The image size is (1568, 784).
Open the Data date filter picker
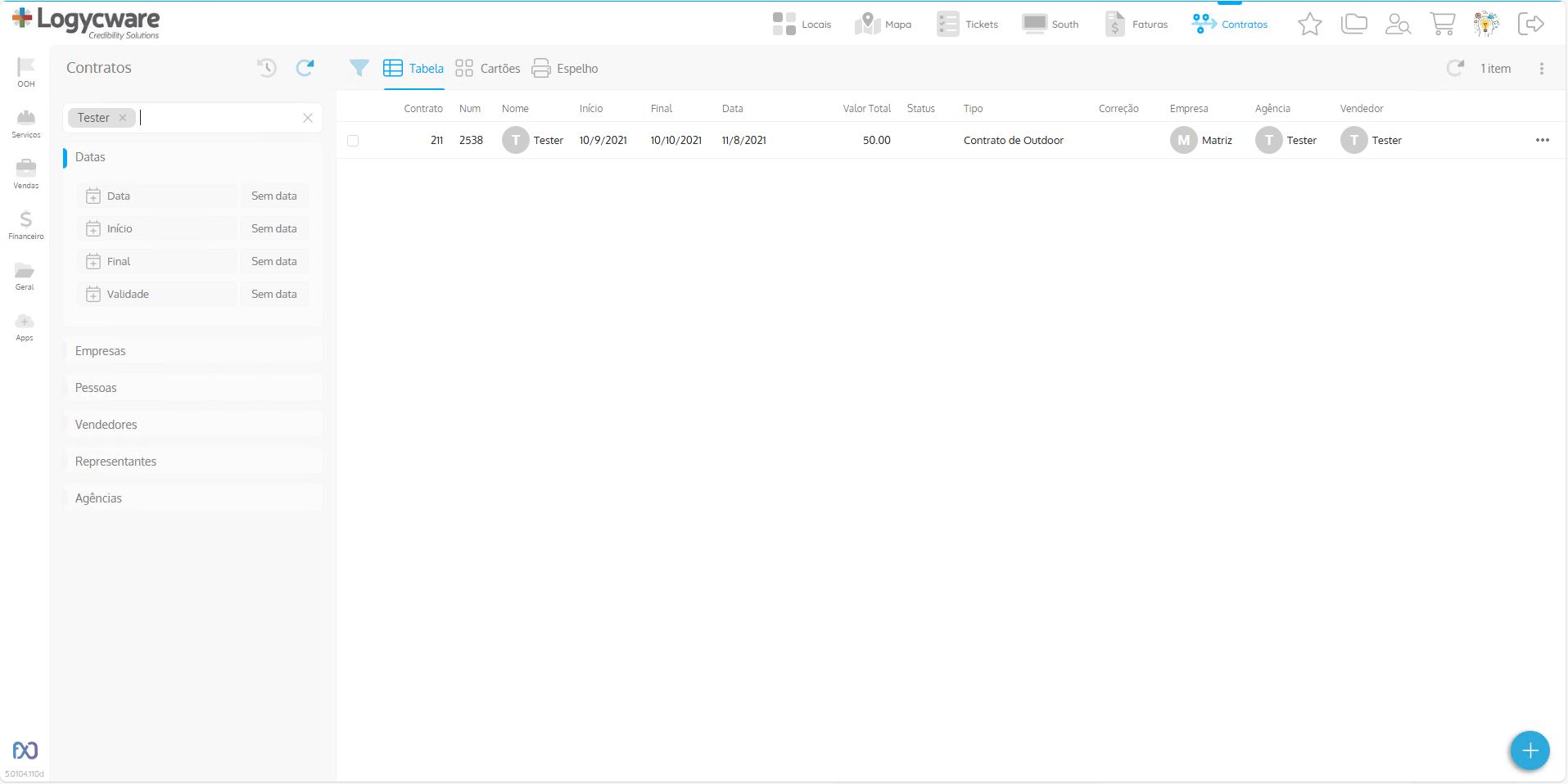click(x=156, y=196)
